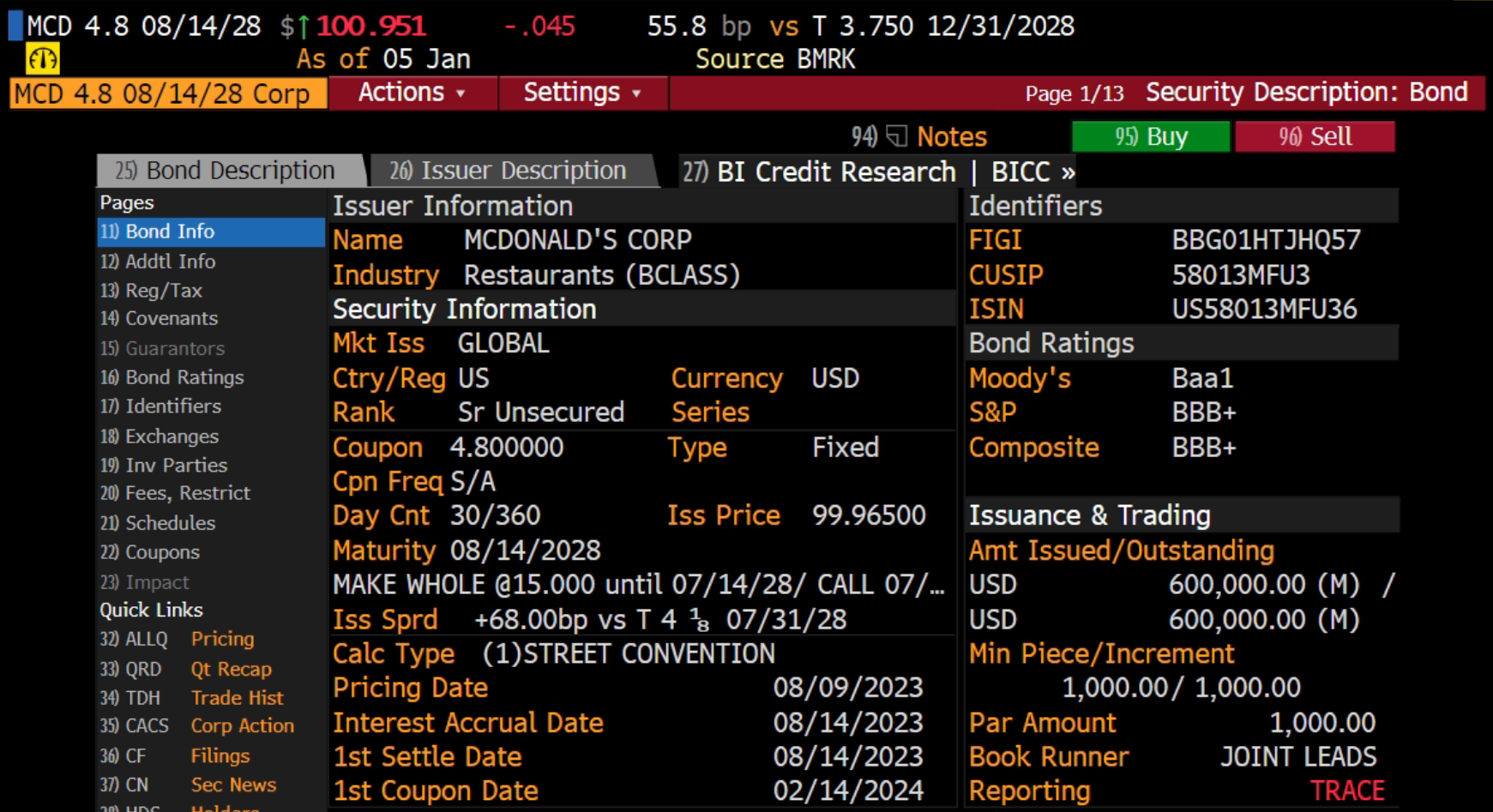Click the Iss Sprd +68.00bp value
The height and width of the screenshot is (812, 1493).
click(660, 620)
